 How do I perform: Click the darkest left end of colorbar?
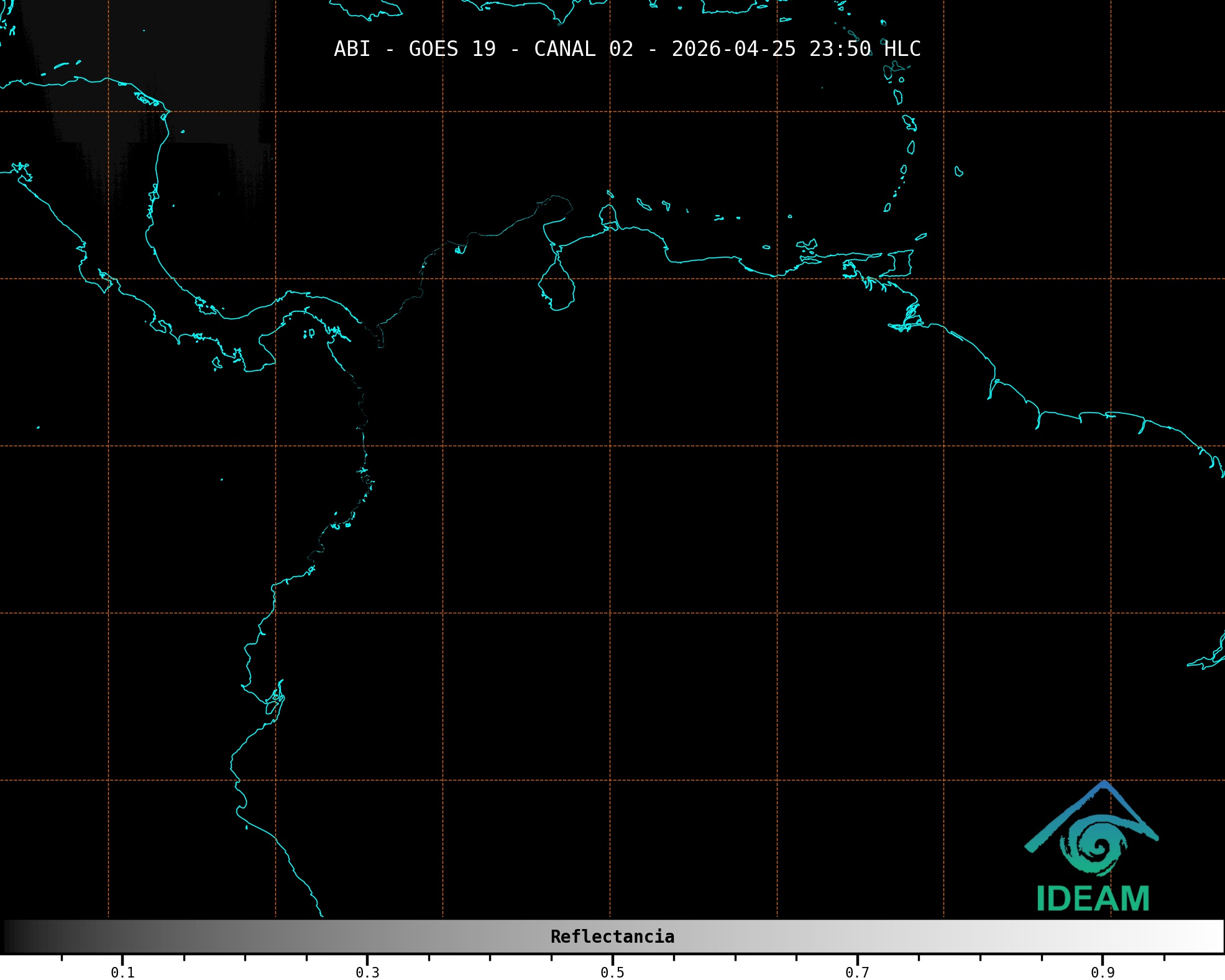click(x=9, y=936)
